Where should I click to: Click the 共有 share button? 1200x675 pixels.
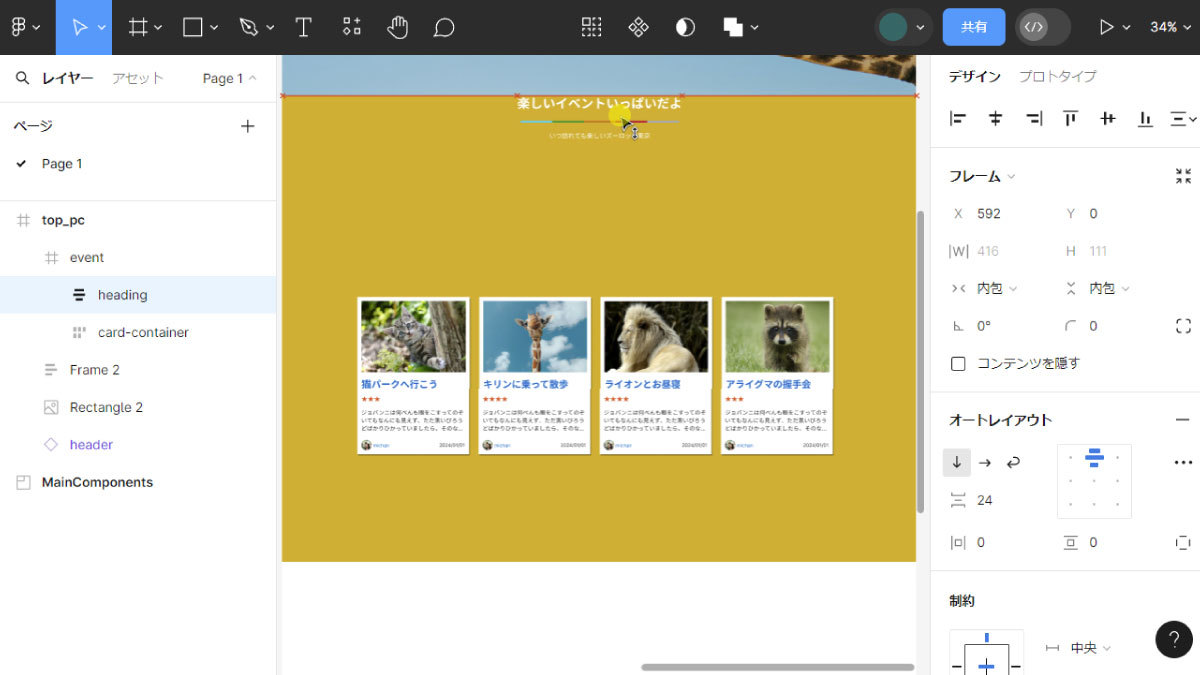(x=974, y=27)
